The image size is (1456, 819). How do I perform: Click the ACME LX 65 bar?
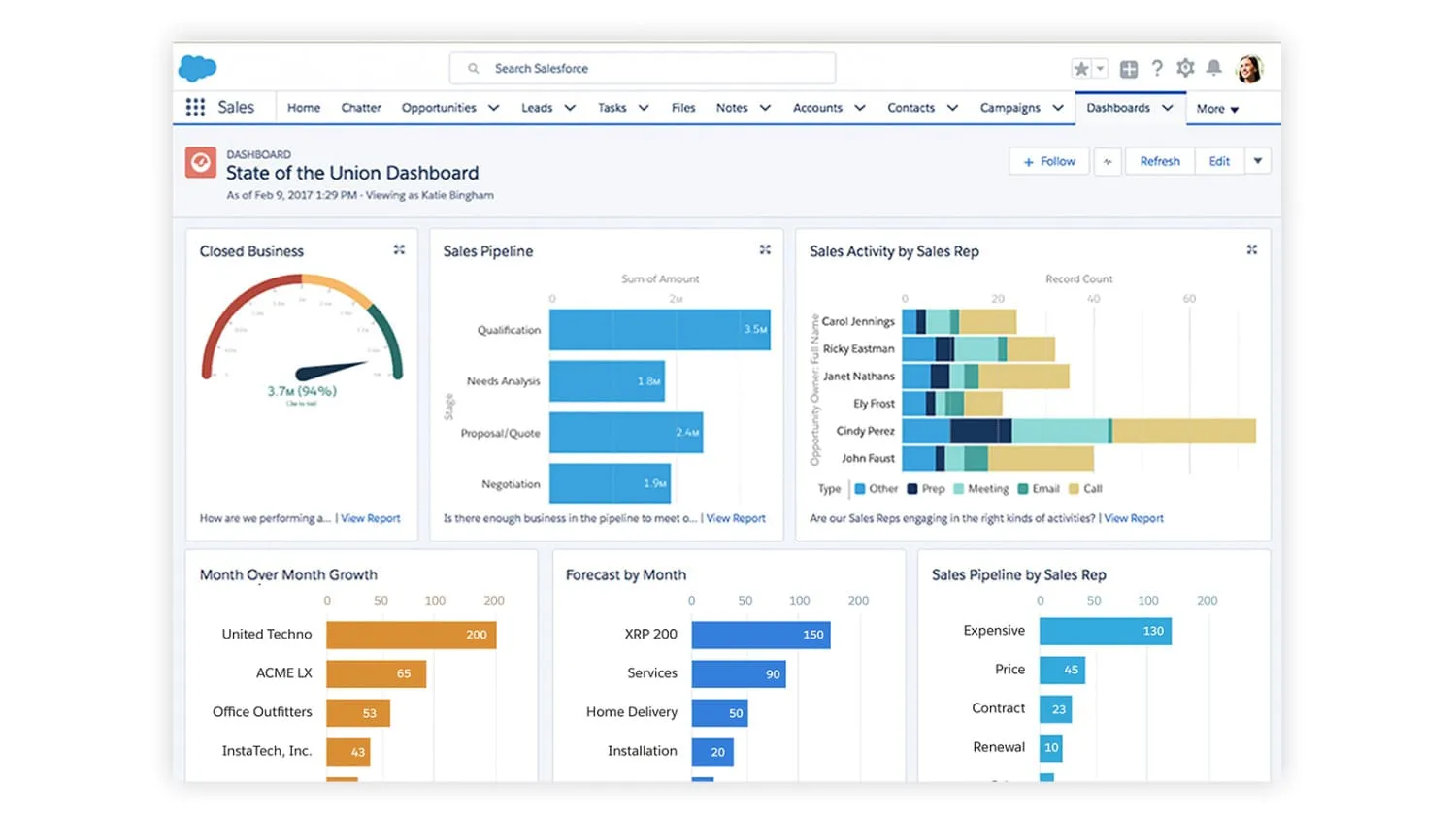(376, 673)
